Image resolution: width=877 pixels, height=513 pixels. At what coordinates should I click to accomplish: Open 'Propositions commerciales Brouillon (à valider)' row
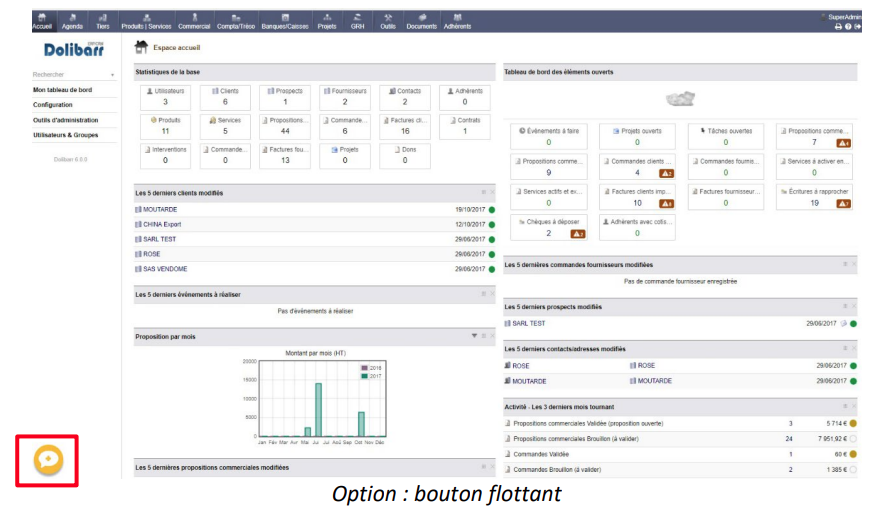pos(576,439)
